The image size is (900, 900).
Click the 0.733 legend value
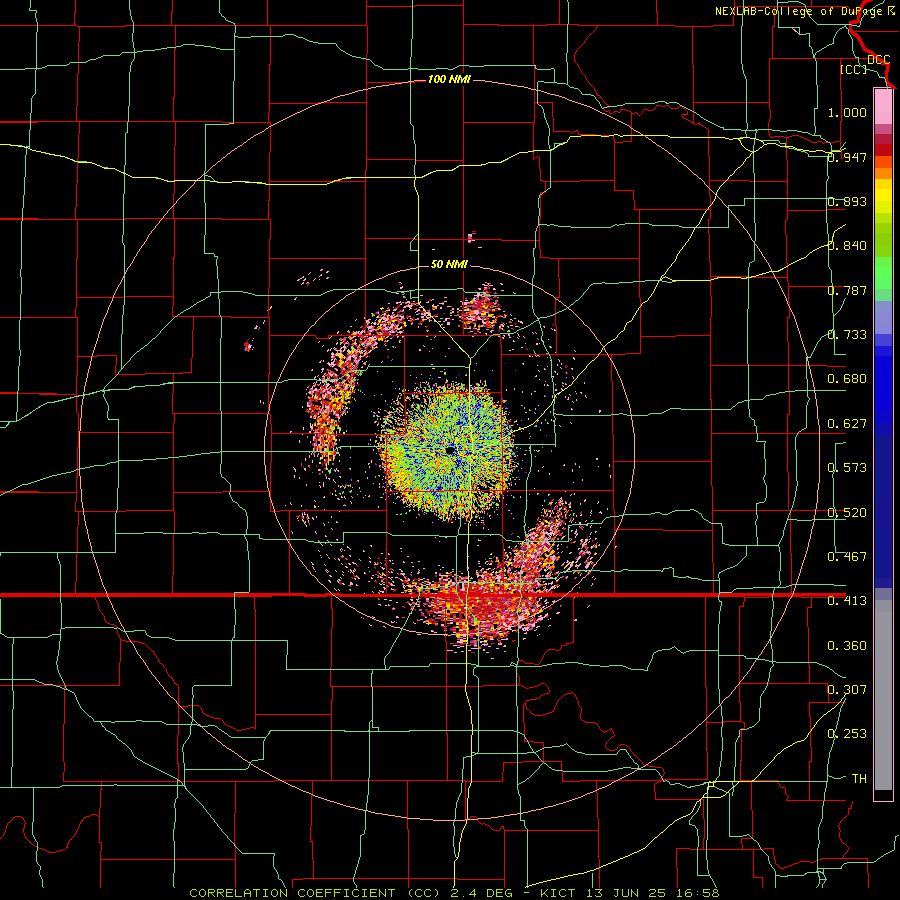click(x=847, y=335)
